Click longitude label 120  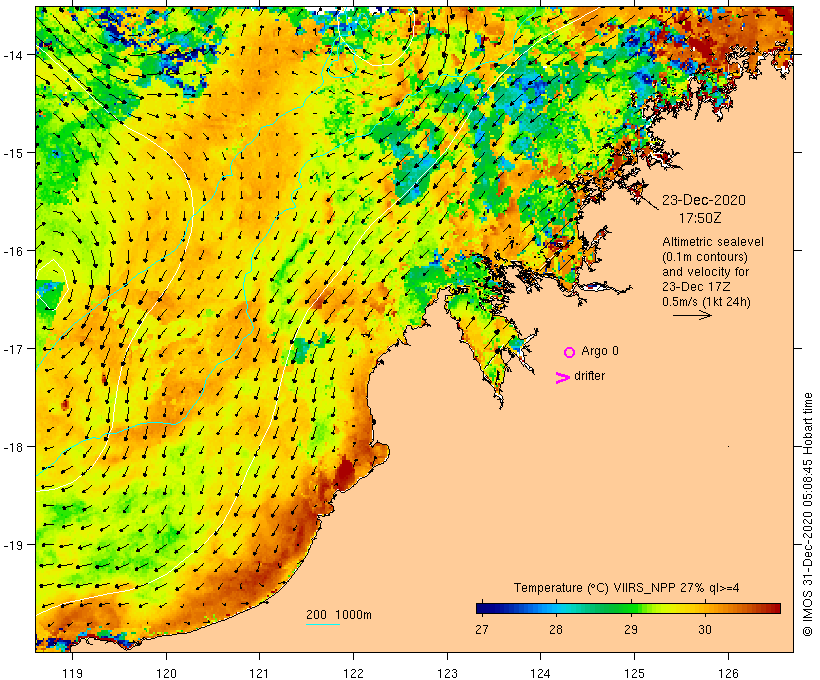(166, 673)
